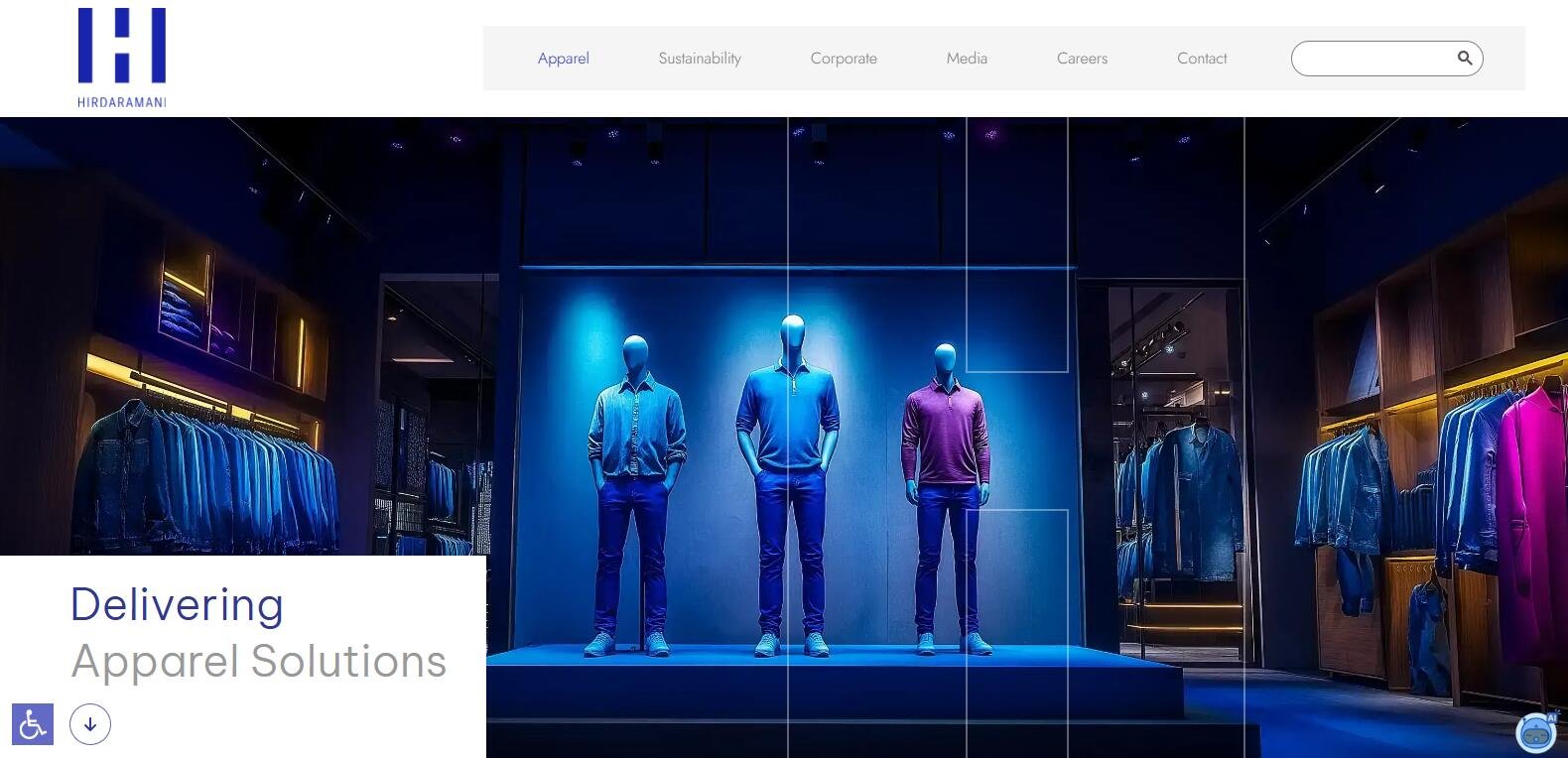Screen dimensions: 1568x758
Task: Click the Hirdaramani H logo
Action: [x=121, y=46]
